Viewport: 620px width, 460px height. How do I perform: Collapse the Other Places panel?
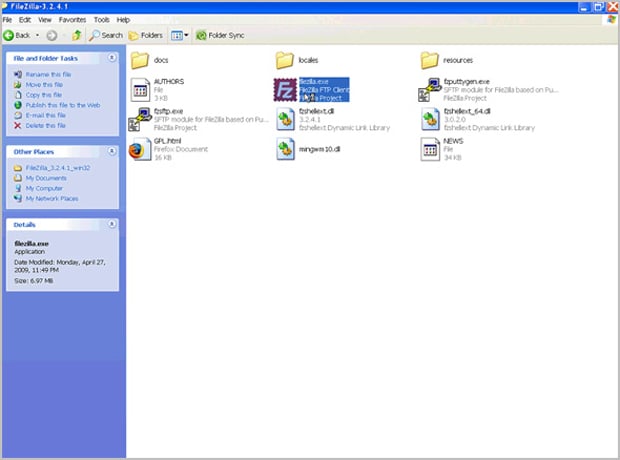tap(111, 151)
